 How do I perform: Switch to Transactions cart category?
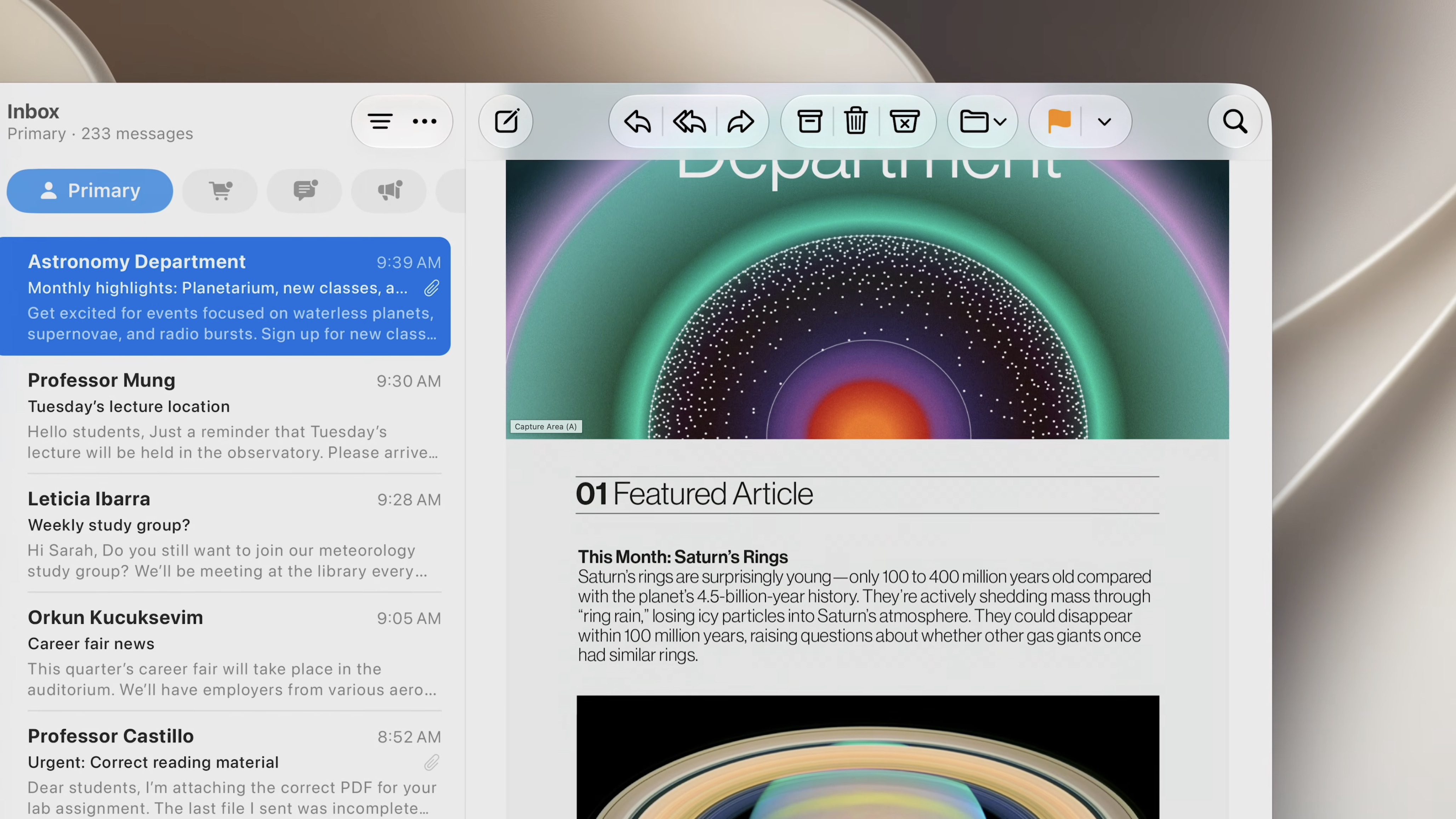pyautogui.click(x=220, y=191)
